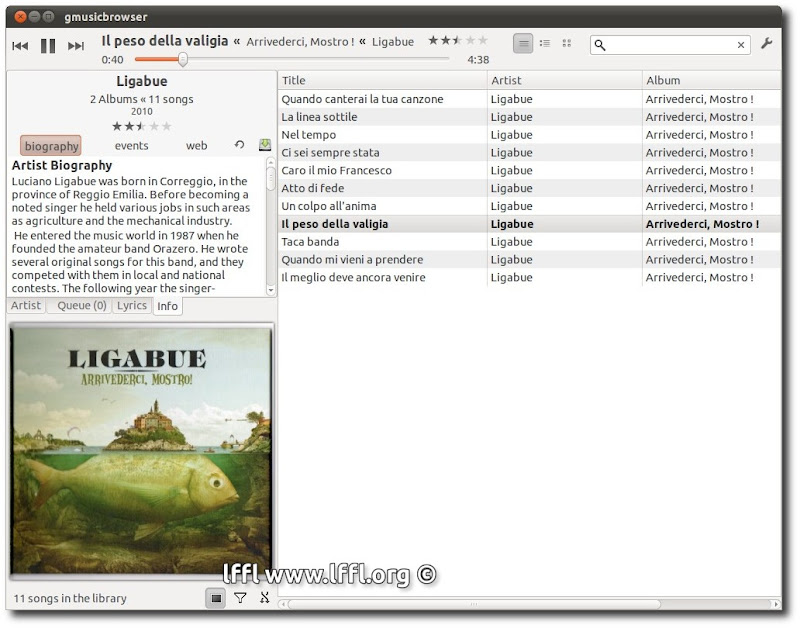Screen dimensions: 800x628
Task: Click the Album cell in 'Nel tempo' row
Action: 711,135
